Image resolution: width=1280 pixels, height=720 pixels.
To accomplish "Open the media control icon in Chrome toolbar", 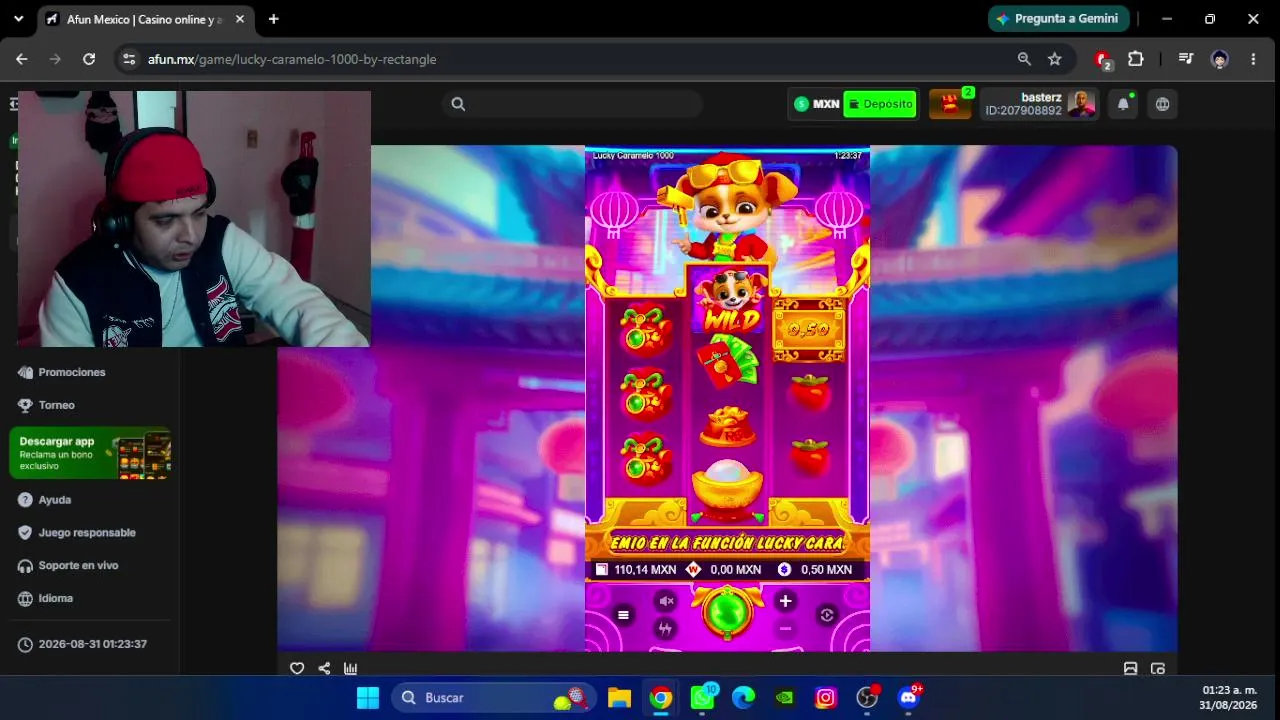I will (1186, 59).
